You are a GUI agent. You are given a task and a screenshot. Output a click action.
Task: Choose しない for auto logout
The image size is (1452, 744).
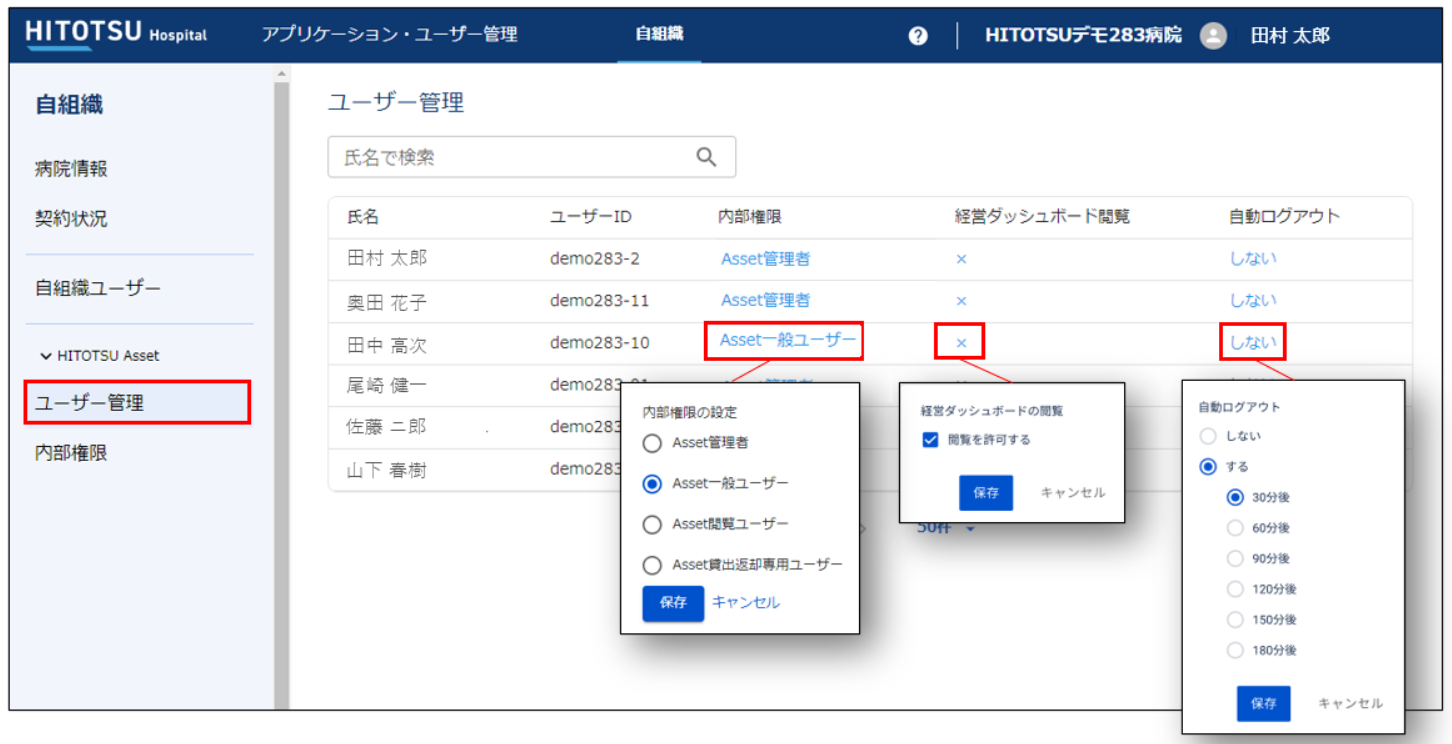[x=1208, y=436]
